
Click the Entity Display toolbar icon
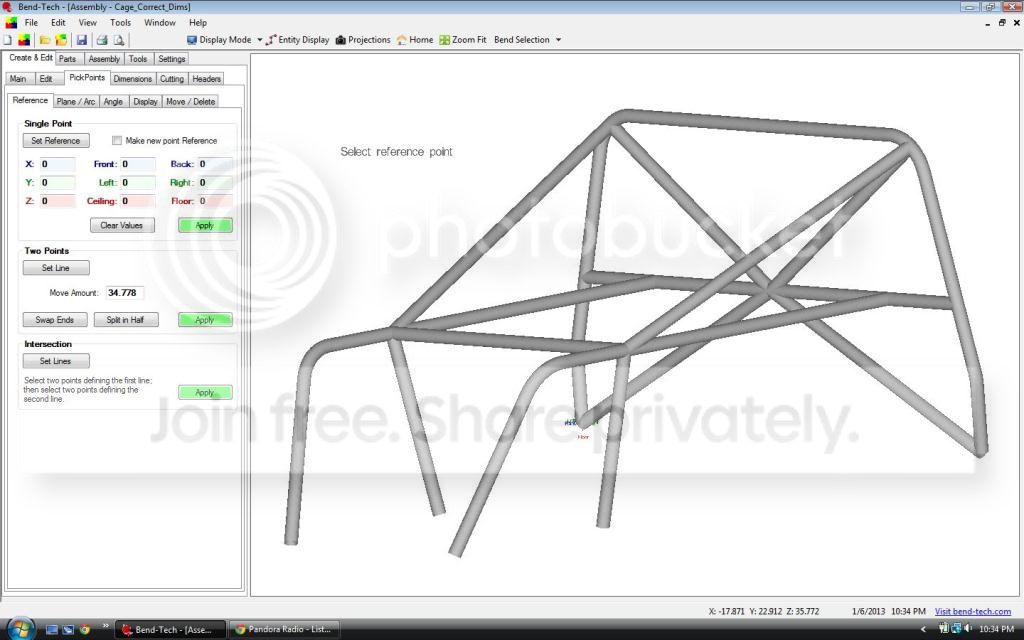click(271, 40)
